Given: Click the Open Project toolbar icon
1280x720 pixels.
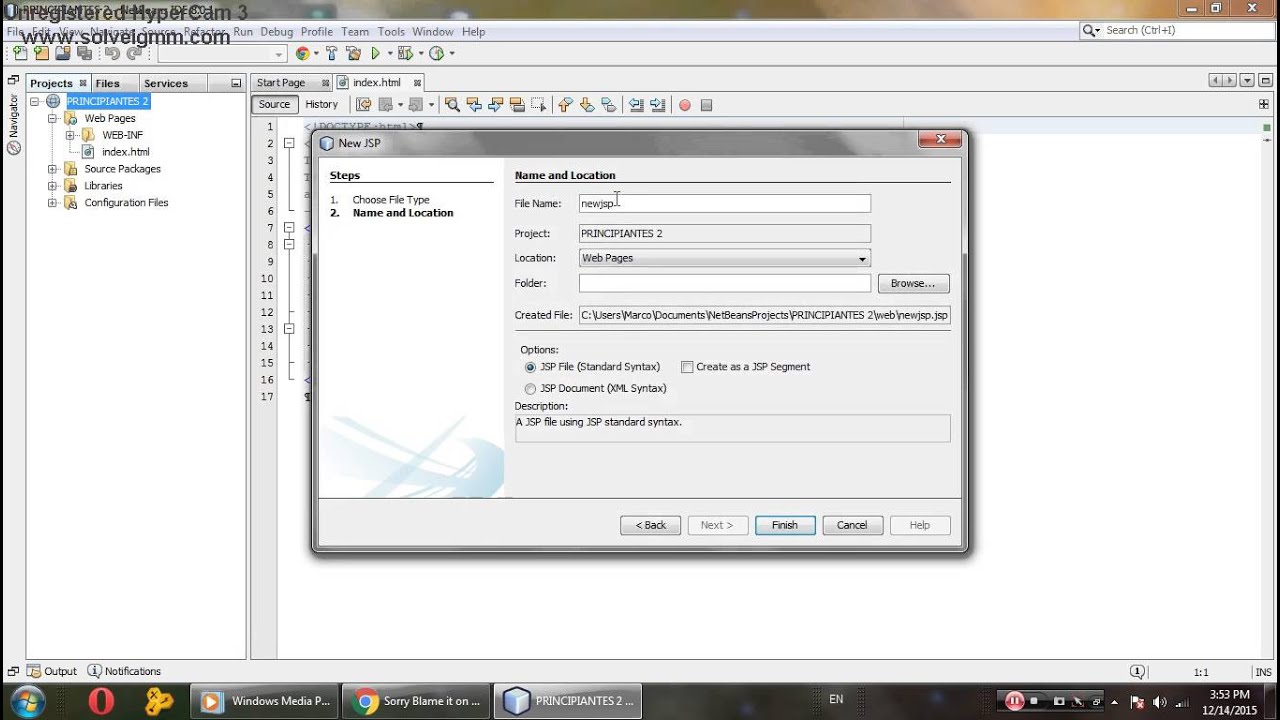Looking at the screenshot, I should 62,53.
